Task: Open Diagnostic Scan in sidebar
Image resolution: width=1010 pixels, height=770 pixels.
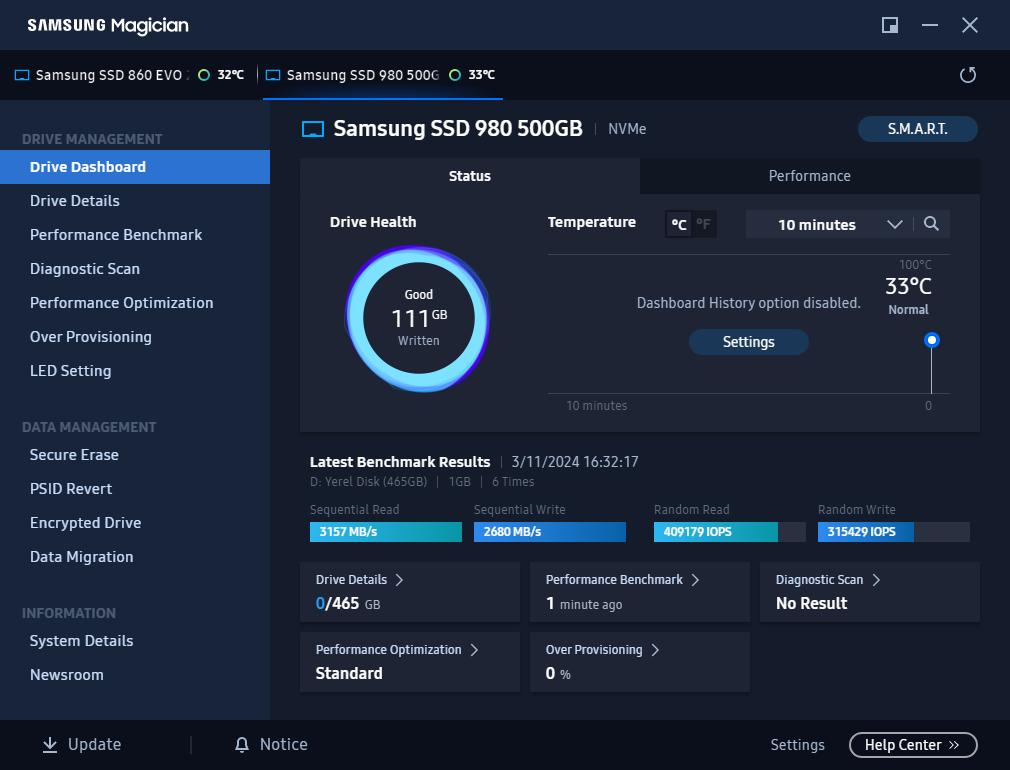Action: point(135,269)
